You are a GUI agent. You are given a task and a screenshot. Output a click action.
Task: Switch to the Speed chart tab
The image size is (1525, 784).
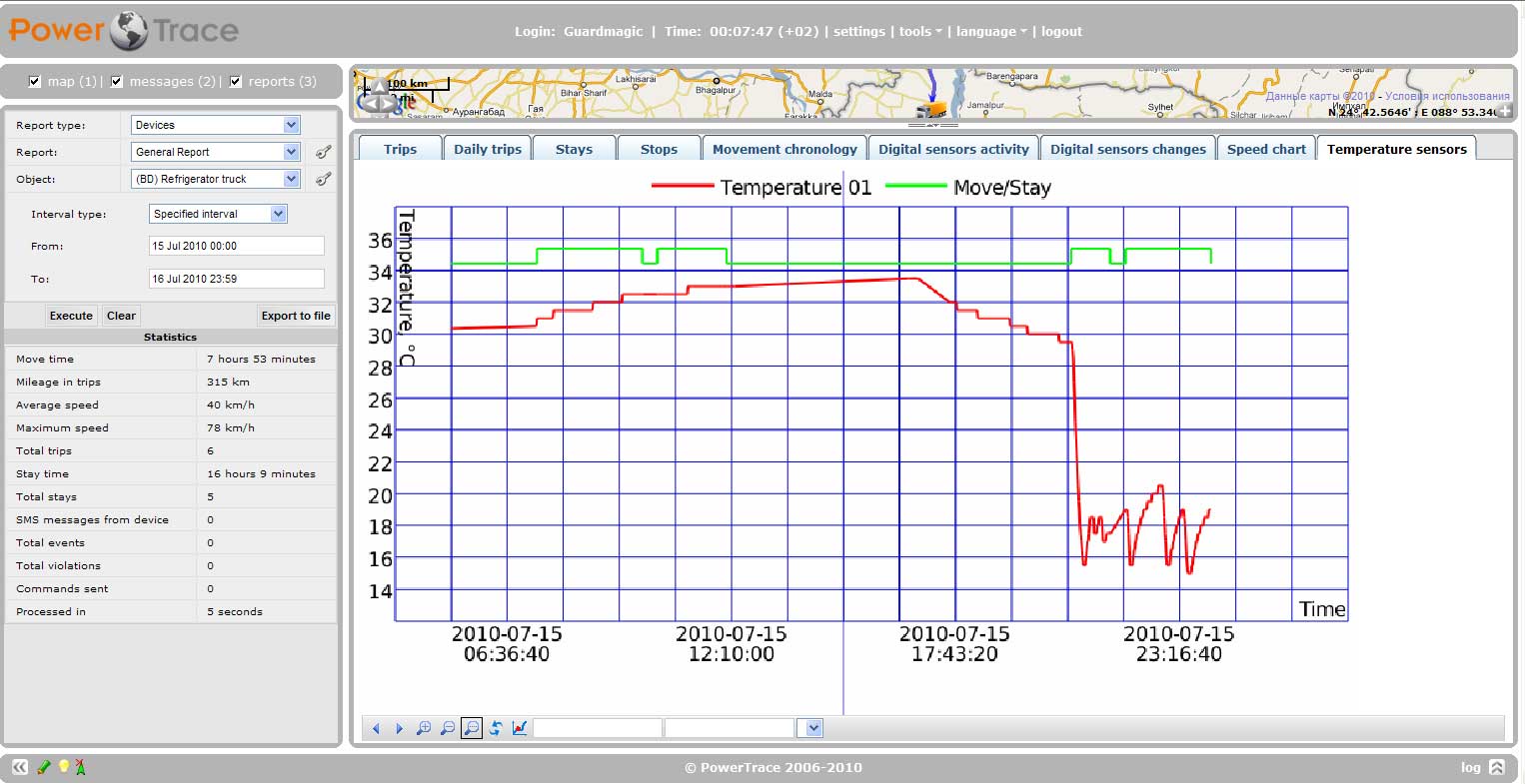tap(1265, 149)
